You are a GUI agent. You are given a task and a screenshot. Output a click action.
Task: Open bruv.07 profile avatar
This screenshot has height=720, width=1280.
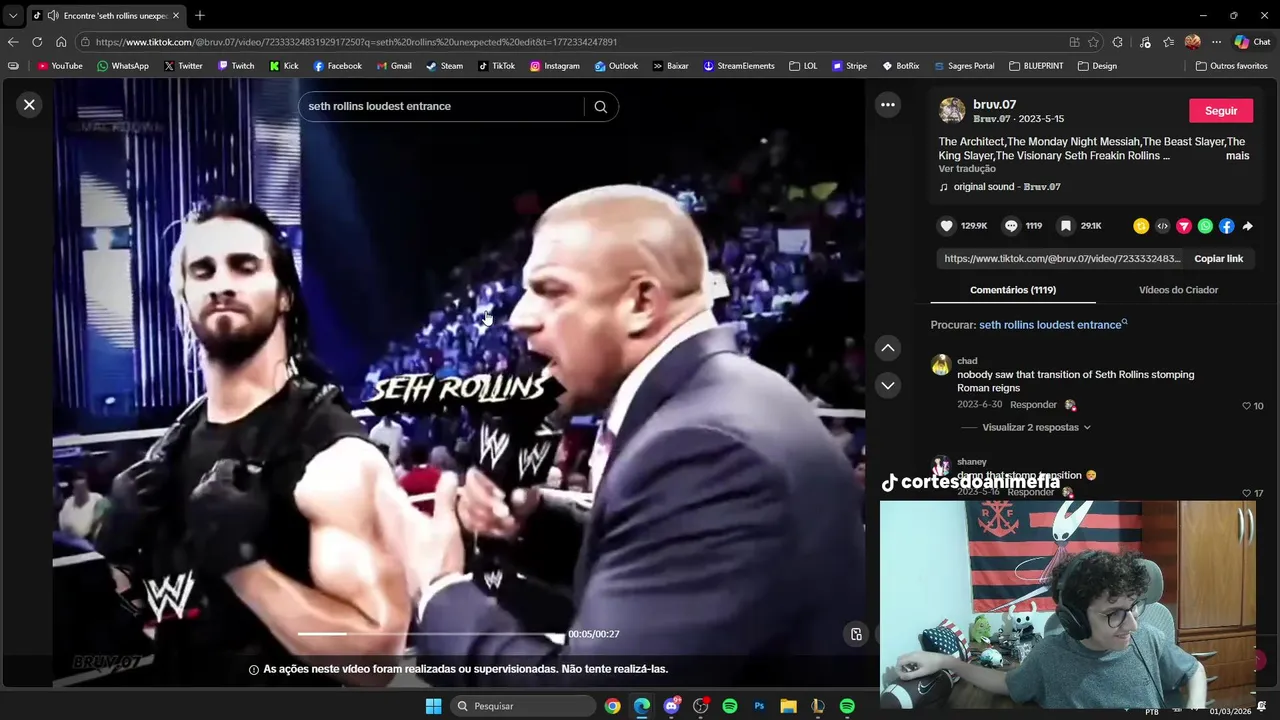pos(952,111)
